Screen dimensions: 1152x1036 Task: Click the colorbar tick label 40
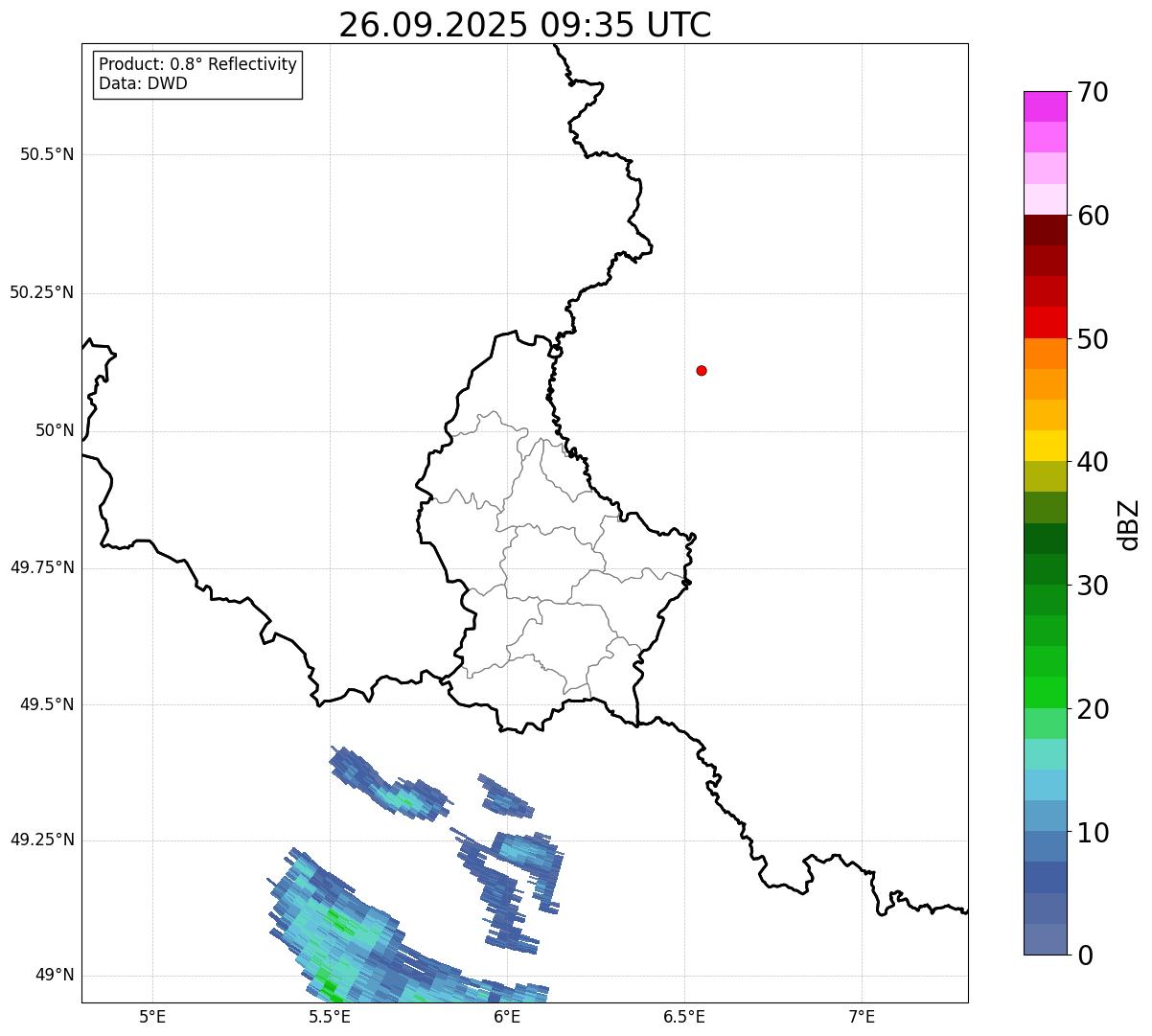(x=1093, y=462)
